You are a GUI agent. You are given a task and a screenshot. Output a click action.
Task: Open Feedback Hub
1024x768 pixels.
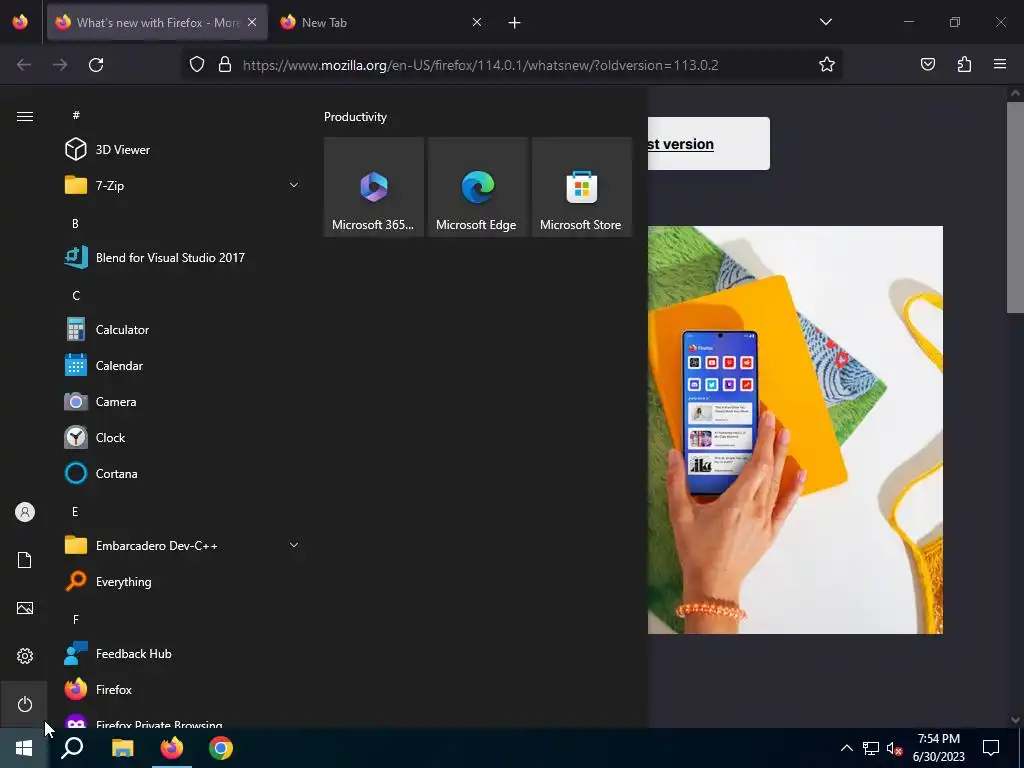coord(183,654)
